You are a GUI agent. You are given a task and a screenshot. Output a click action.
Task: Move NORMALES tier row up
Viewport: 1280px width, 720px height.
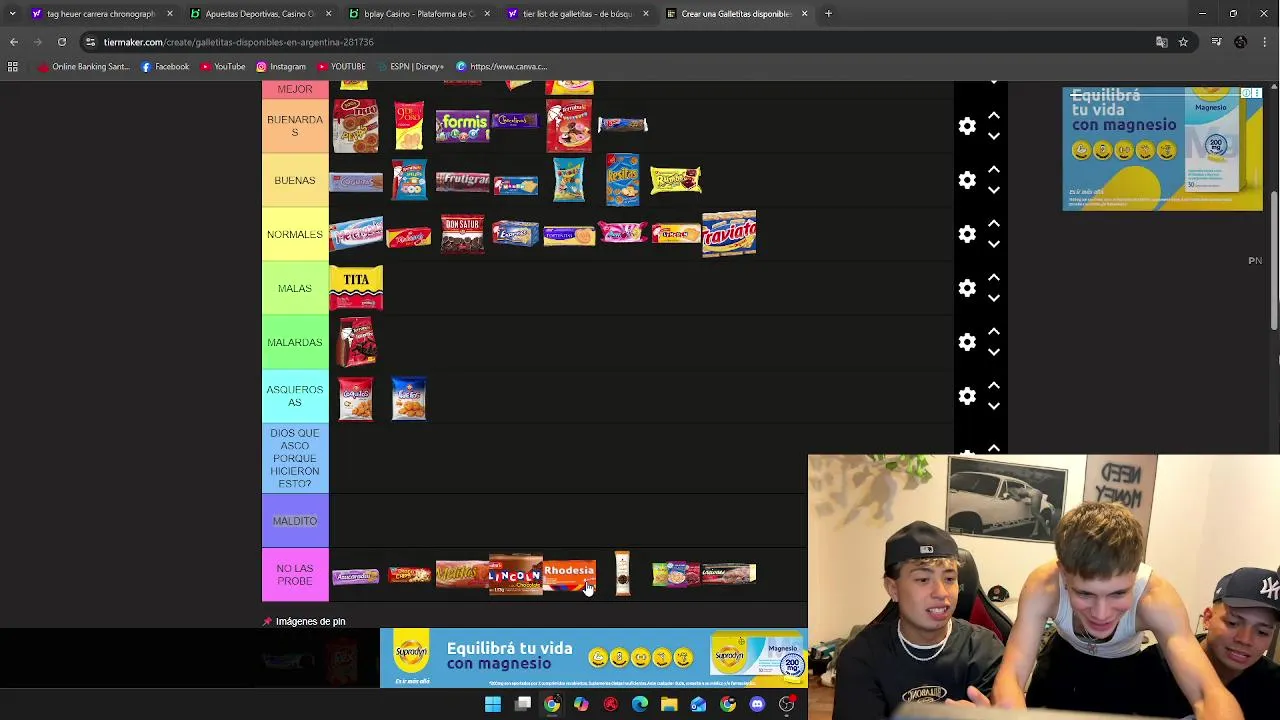click(994, 224)
